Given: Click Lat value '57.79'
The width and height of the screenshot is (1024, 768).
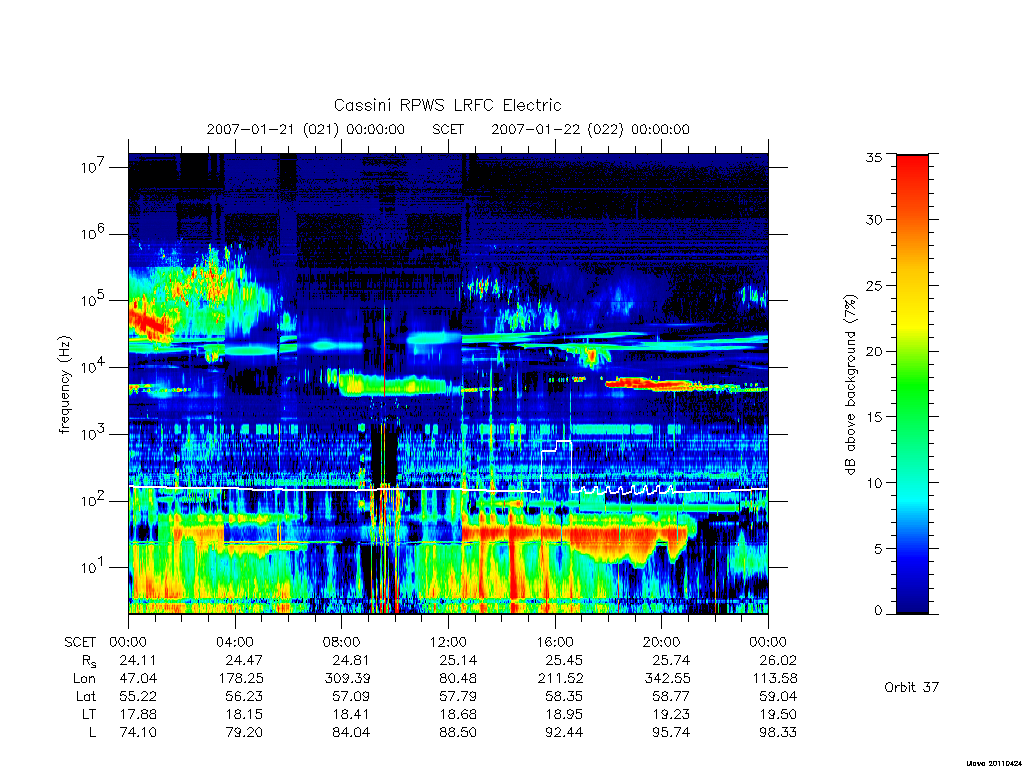Looking at the screenshot, I should click(458, 696).
